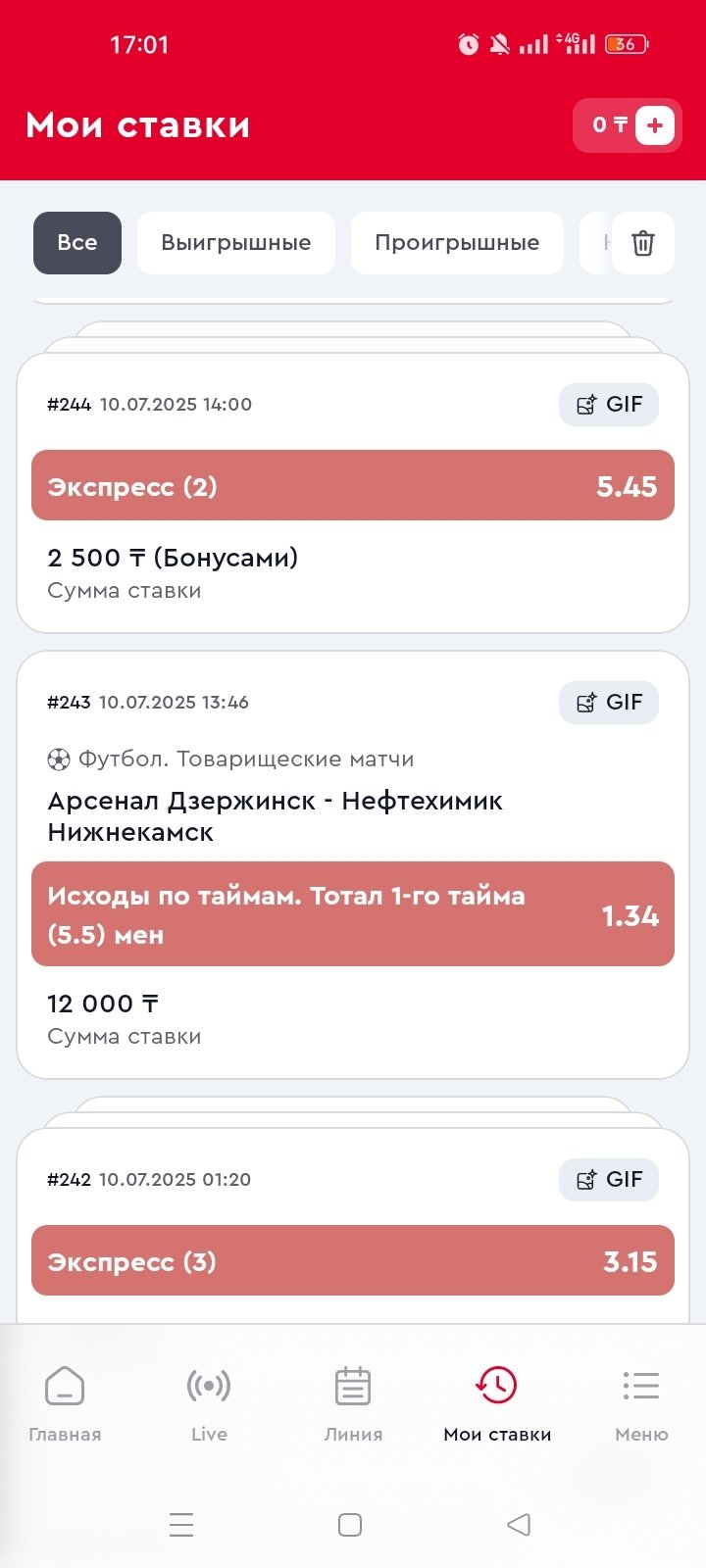Open GIF for bet #244
Viewport: 706px width, 1568px height.
(x=609, y=405)
